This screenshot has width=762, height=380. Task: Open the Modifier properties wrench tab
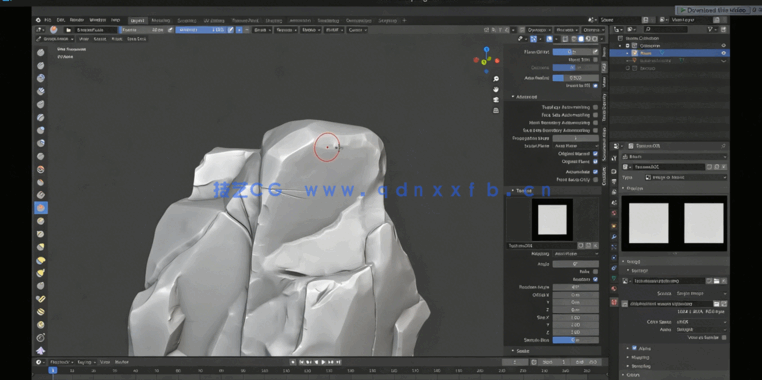click(x=614, y=236)
